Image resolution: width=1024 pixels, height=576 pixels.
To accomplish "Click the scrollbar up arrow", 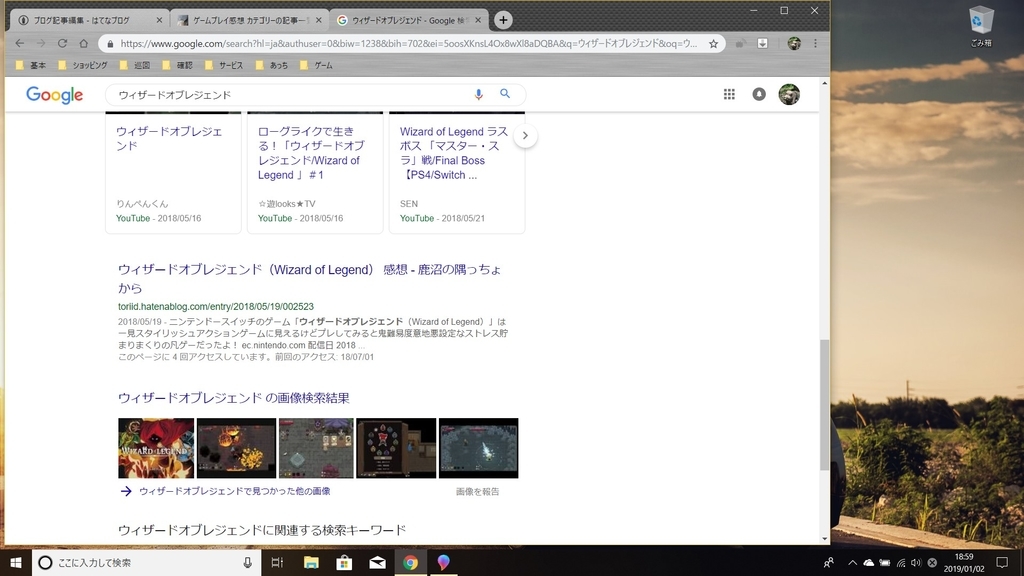I will coord(824,84).
